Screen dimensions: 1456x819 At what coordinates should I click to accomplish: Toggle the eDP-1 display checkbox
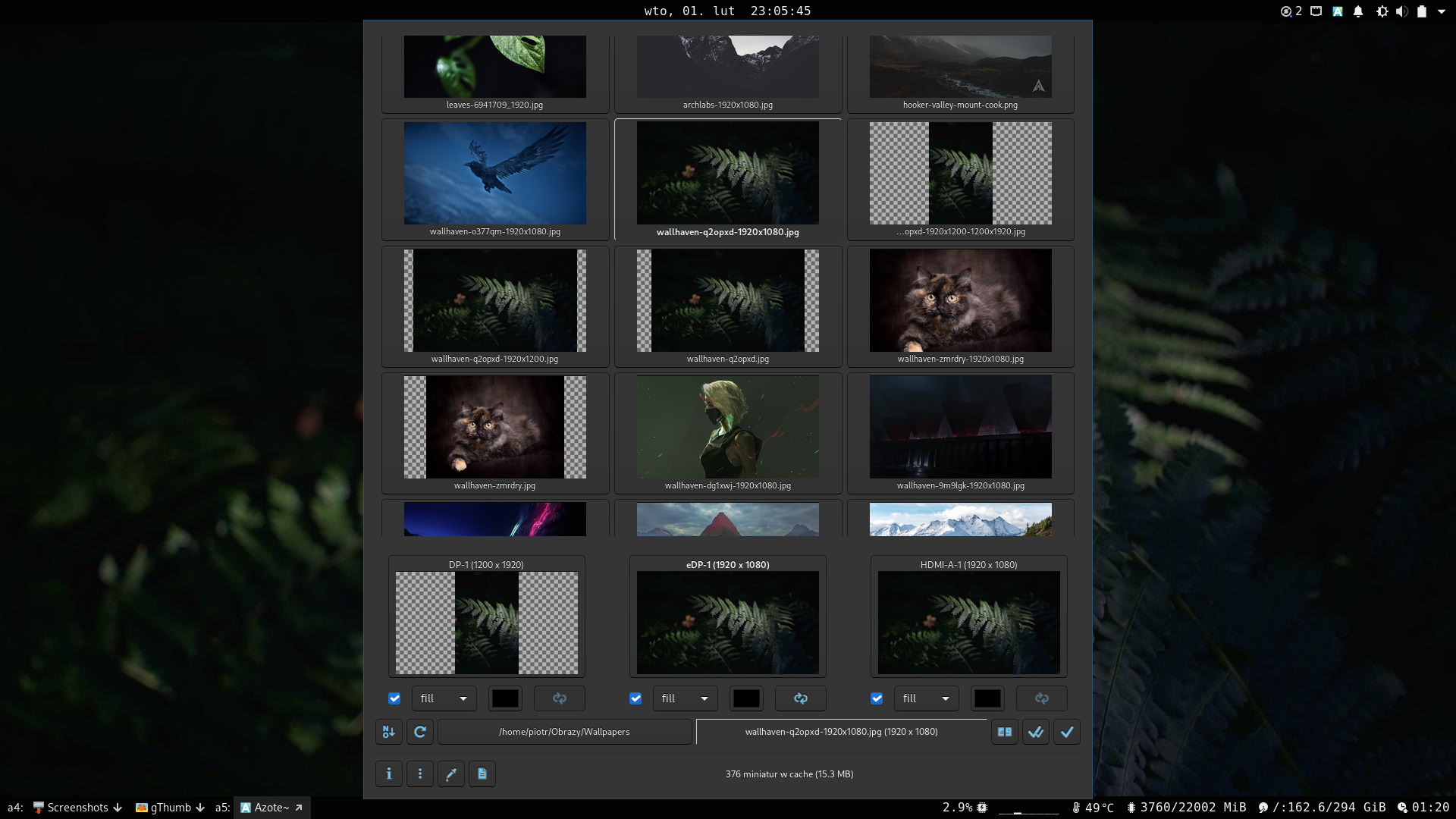click(x=635, y=698)
